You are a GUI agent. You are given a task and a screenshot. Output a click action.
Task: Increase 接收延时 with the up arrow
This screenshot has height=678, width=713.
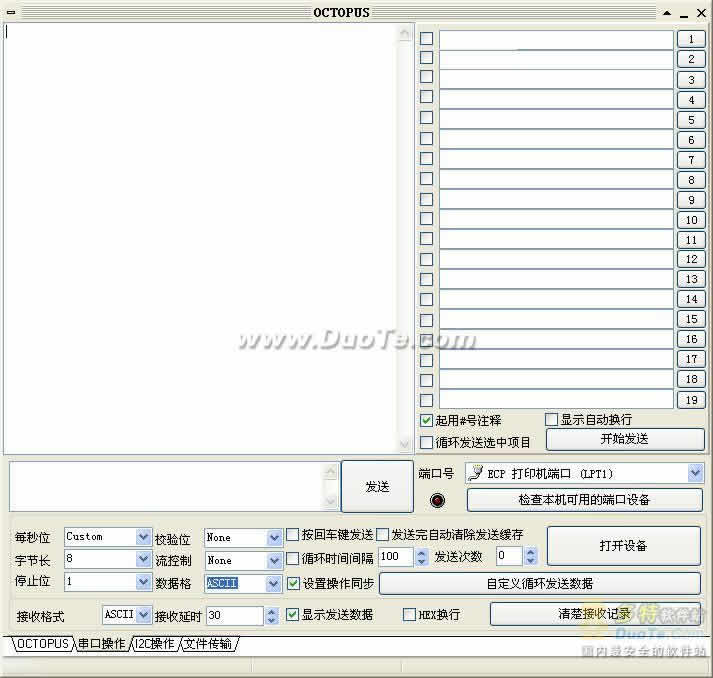pyautogui.click(x=271, y=612)
